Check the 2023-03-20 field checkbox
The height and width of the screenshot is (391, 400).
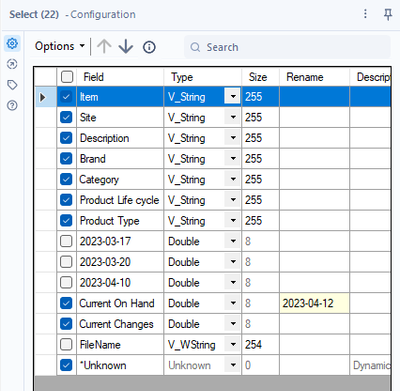click(66, 262)
